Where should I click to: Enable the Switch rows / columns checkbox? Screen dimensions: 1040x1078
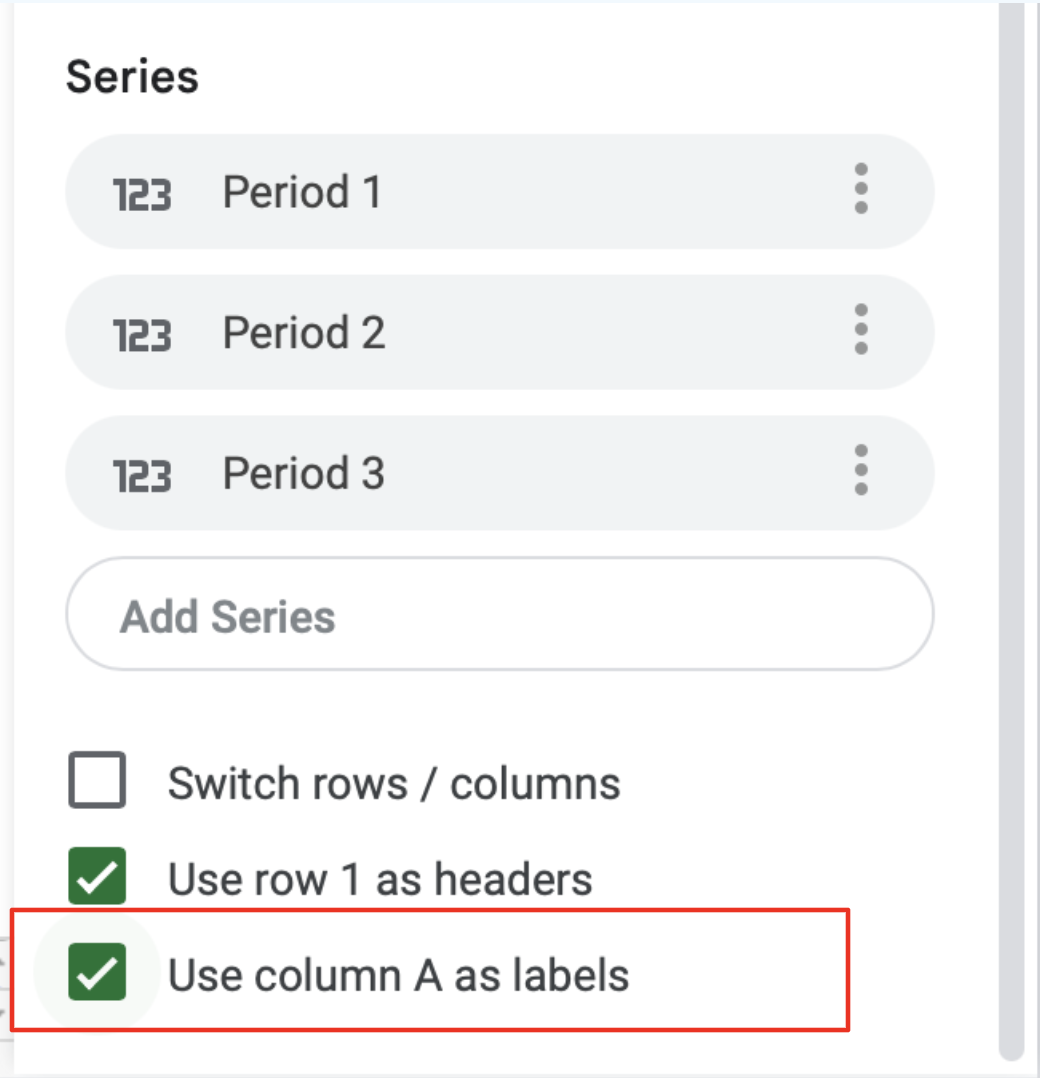click(x=97, y=780)
